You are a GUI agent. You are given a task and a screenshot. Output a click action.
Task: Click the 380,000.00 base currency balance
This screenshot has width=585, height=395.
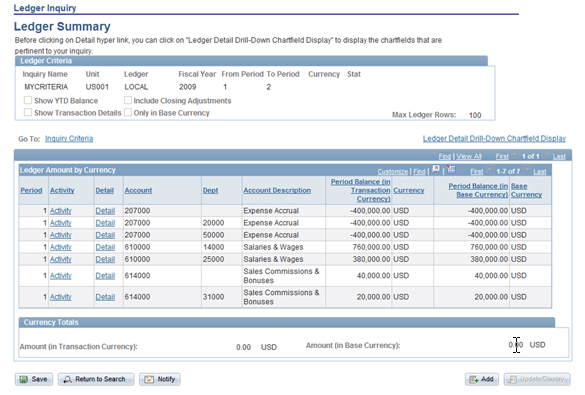point(489,259)
